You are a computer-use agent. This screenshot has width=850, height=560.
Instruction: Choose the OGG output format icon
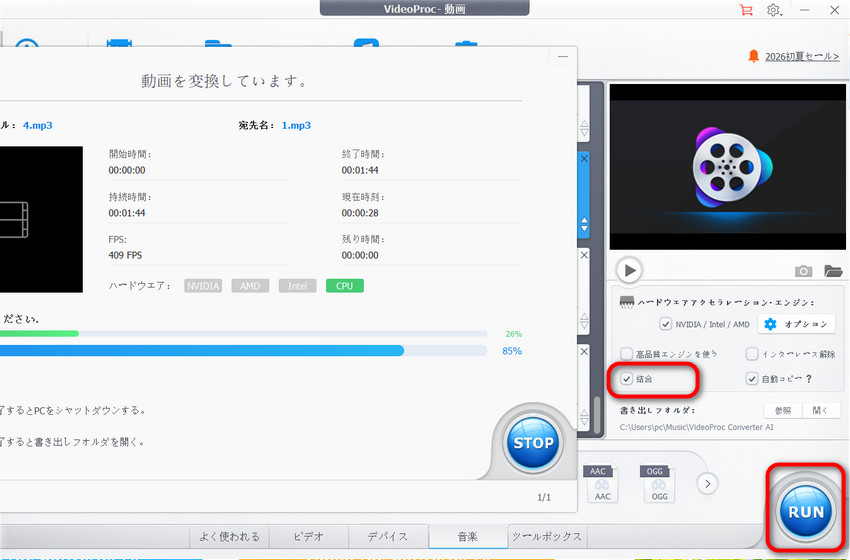(x=659, y=483)
